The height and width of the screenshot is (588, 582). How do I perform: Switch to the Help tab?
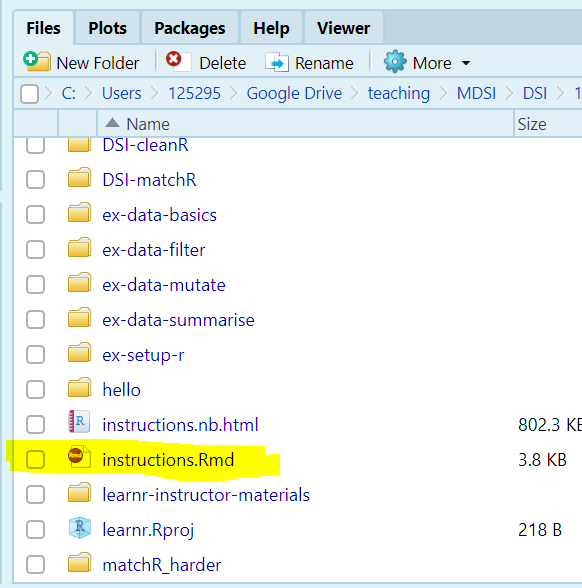pyautogui.click(x=272, y=28)
